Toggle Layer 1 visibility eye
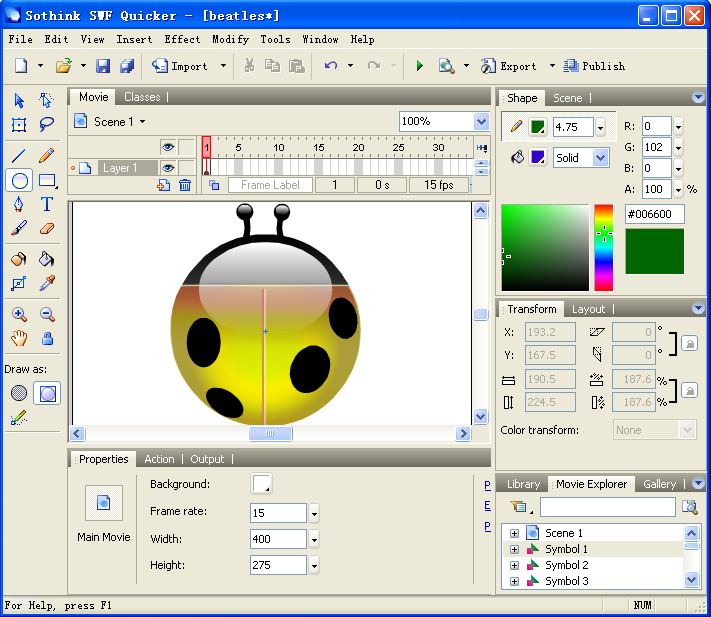The image size is (711, 617). click(168, 168)
